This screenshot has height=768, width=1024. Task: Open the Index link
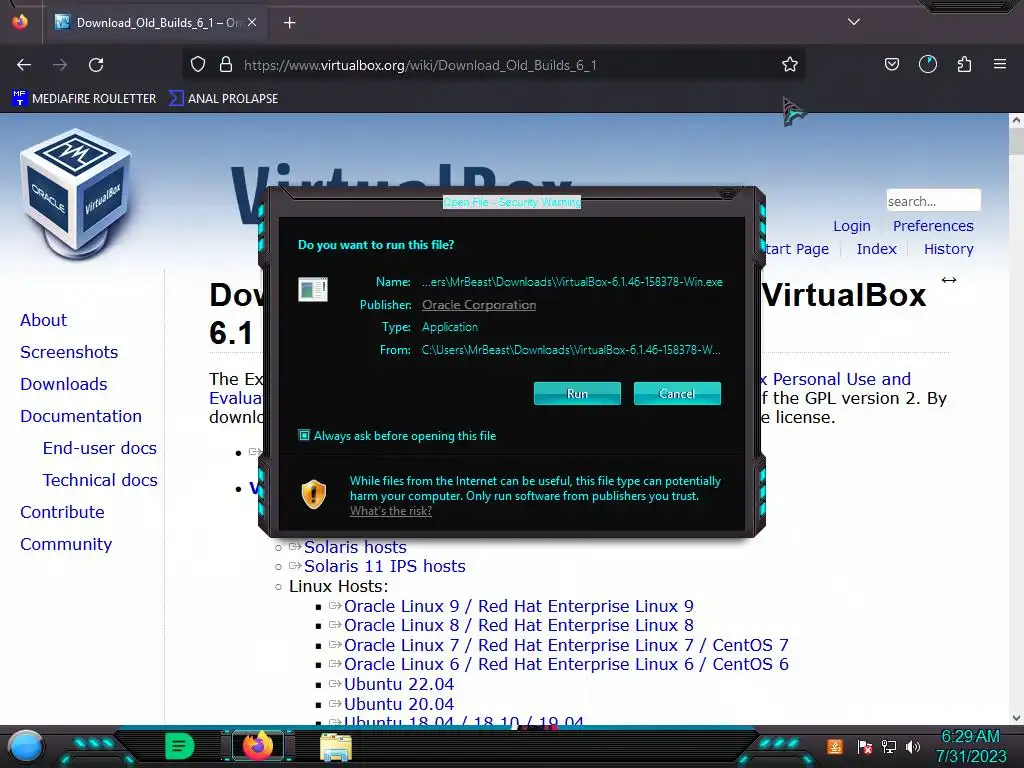click(x=876, y=249)
